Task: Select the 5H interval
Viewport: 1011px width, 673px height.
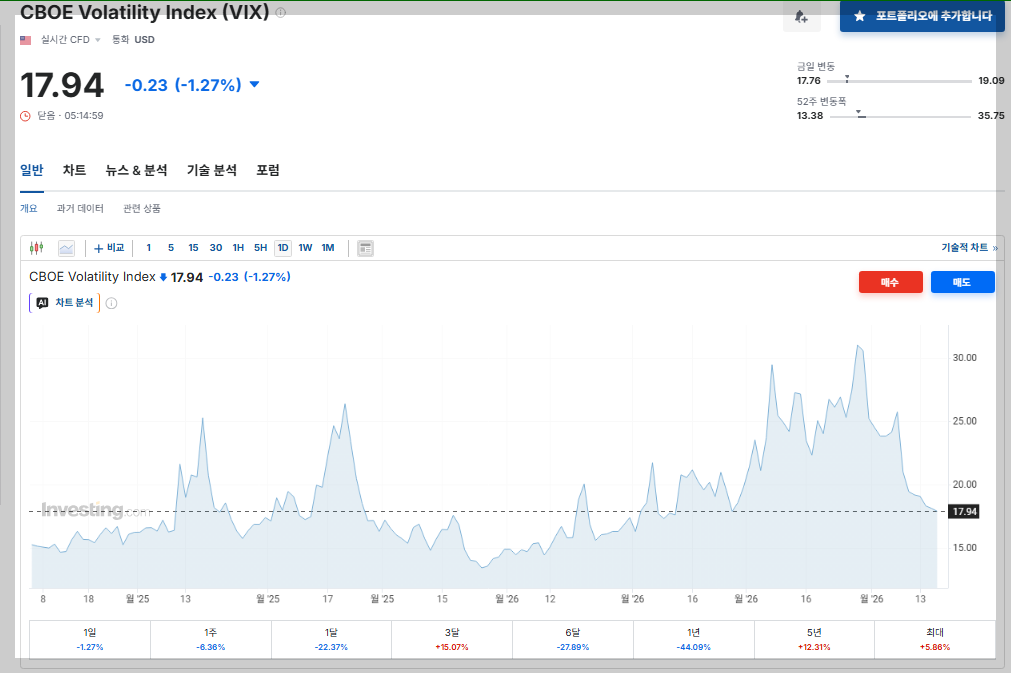Action: [260, 248]
